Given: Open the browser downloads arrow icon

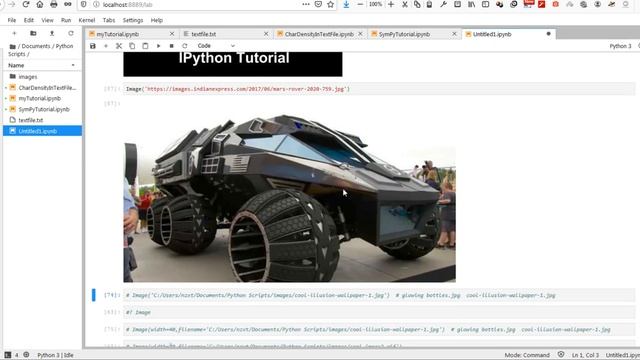Looking at the screenshot, I should (346, 4).
